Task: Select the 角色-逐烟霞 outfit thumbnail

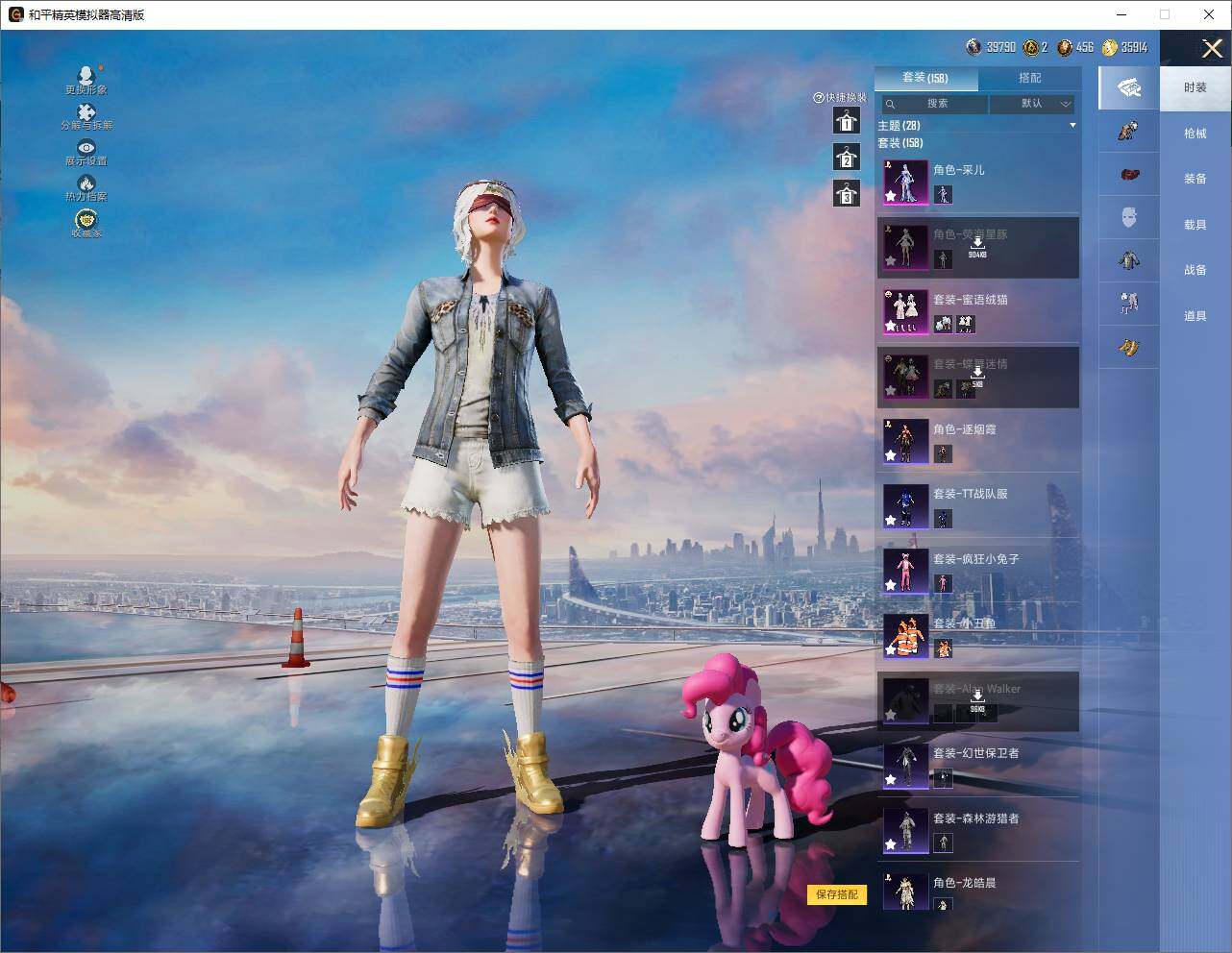Action: point(906,441)
